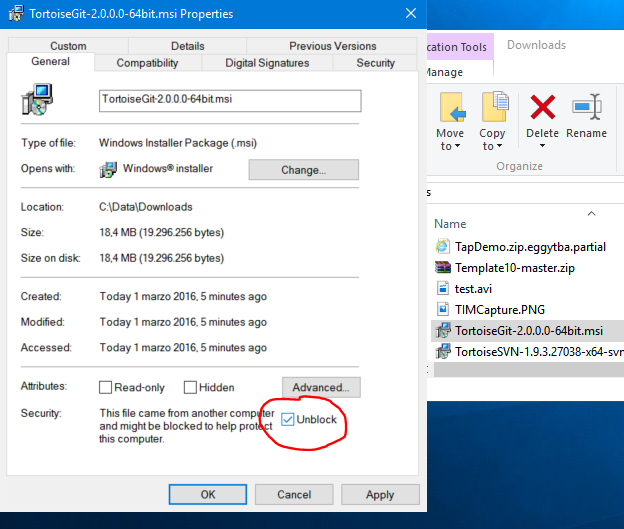The image size is (624, 529).
Task: Expand the Move to dropdown arrow
Action: [x=457, y=147]
